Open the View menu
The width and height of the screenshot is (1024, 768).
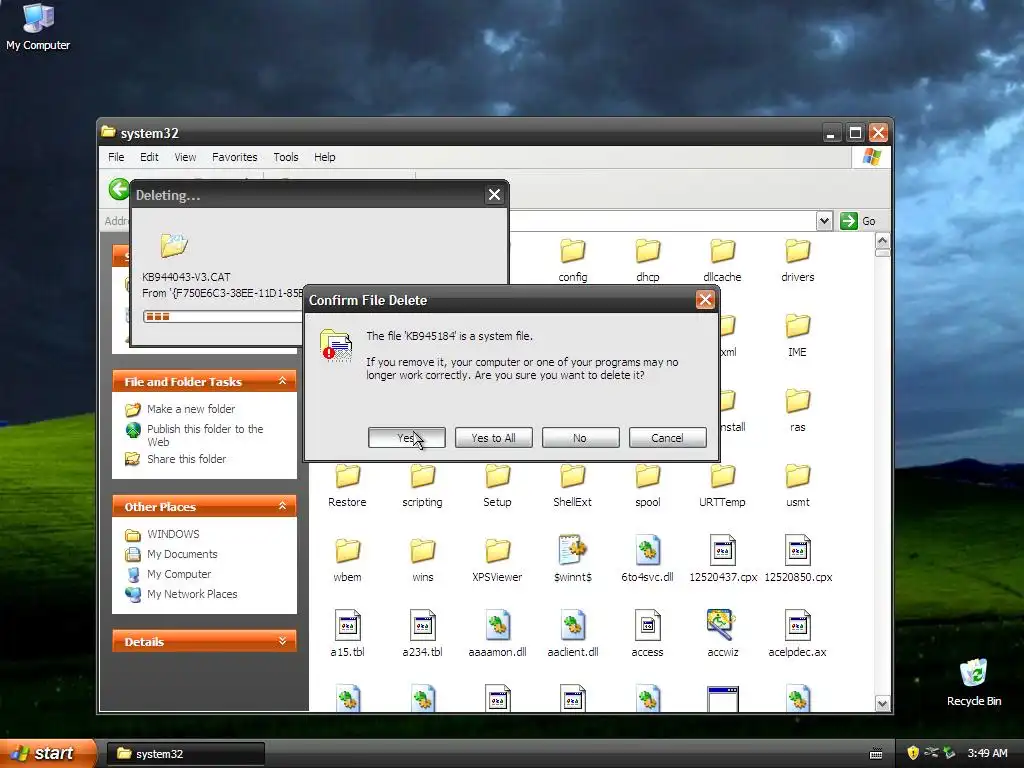(x=185, y=157)
